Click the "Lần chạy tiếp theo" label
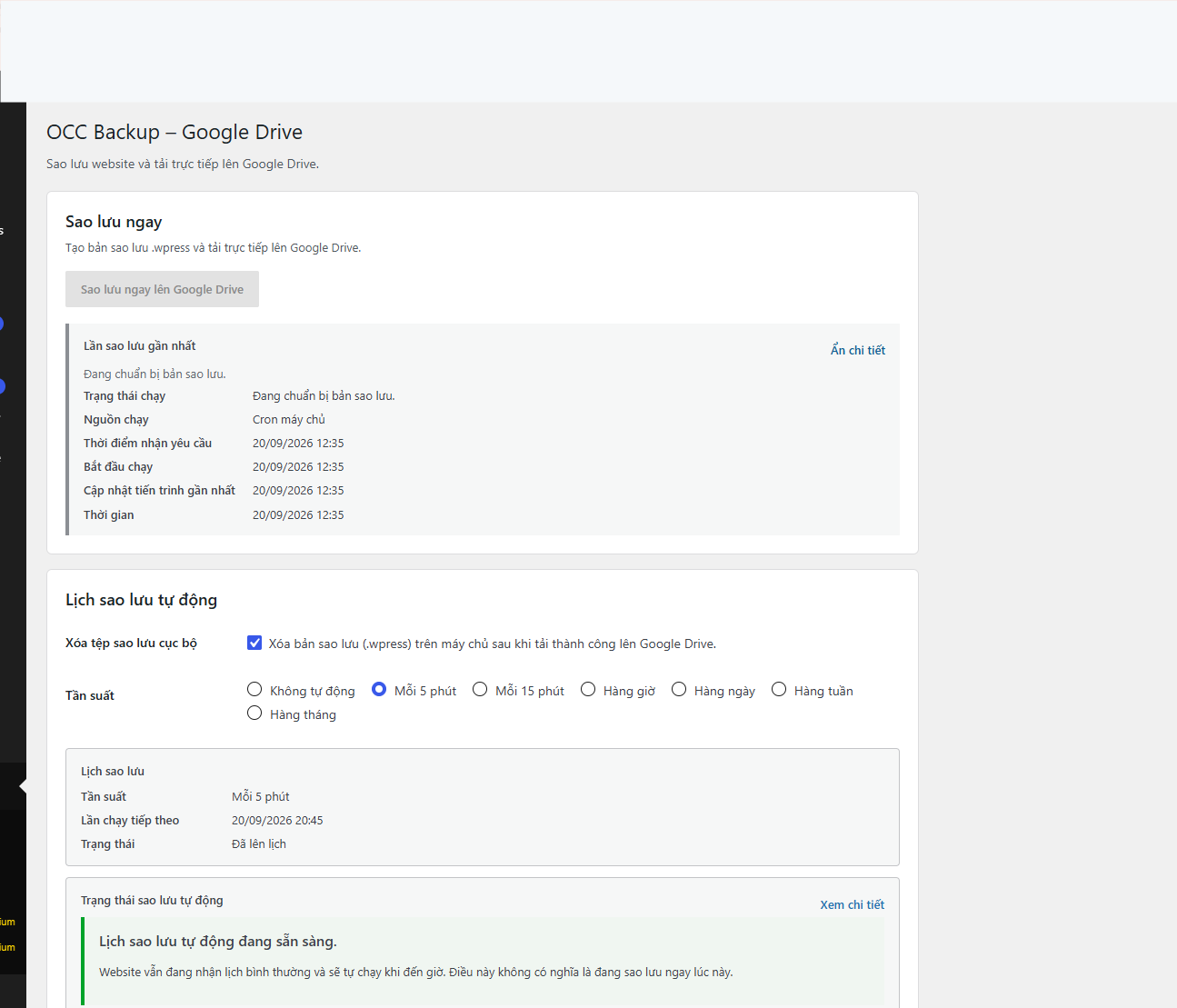 130,820
